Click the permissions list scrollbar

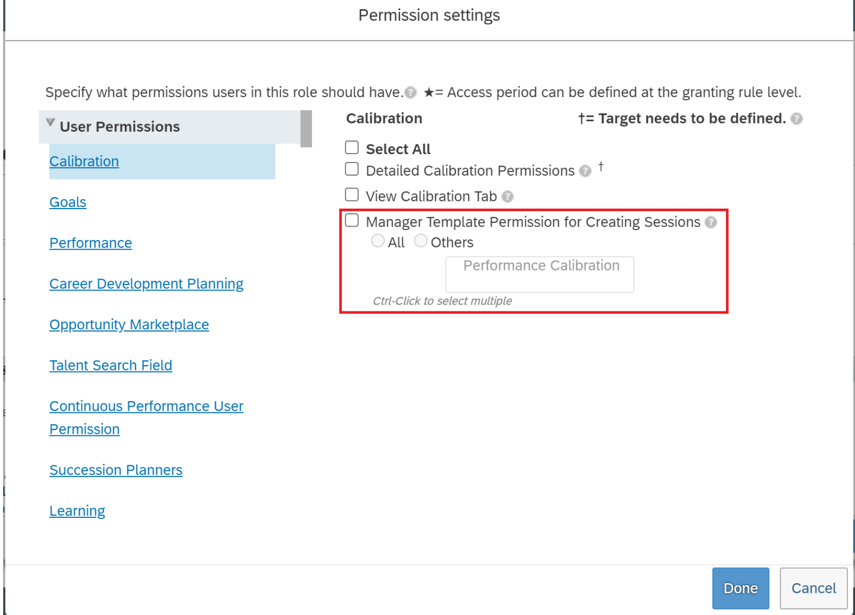[306, 129]
